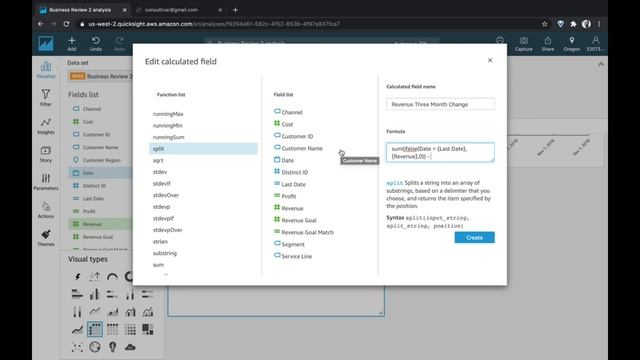Open the Actions panel
Viewport: 640px width, 360px height.
coord(46,210)
